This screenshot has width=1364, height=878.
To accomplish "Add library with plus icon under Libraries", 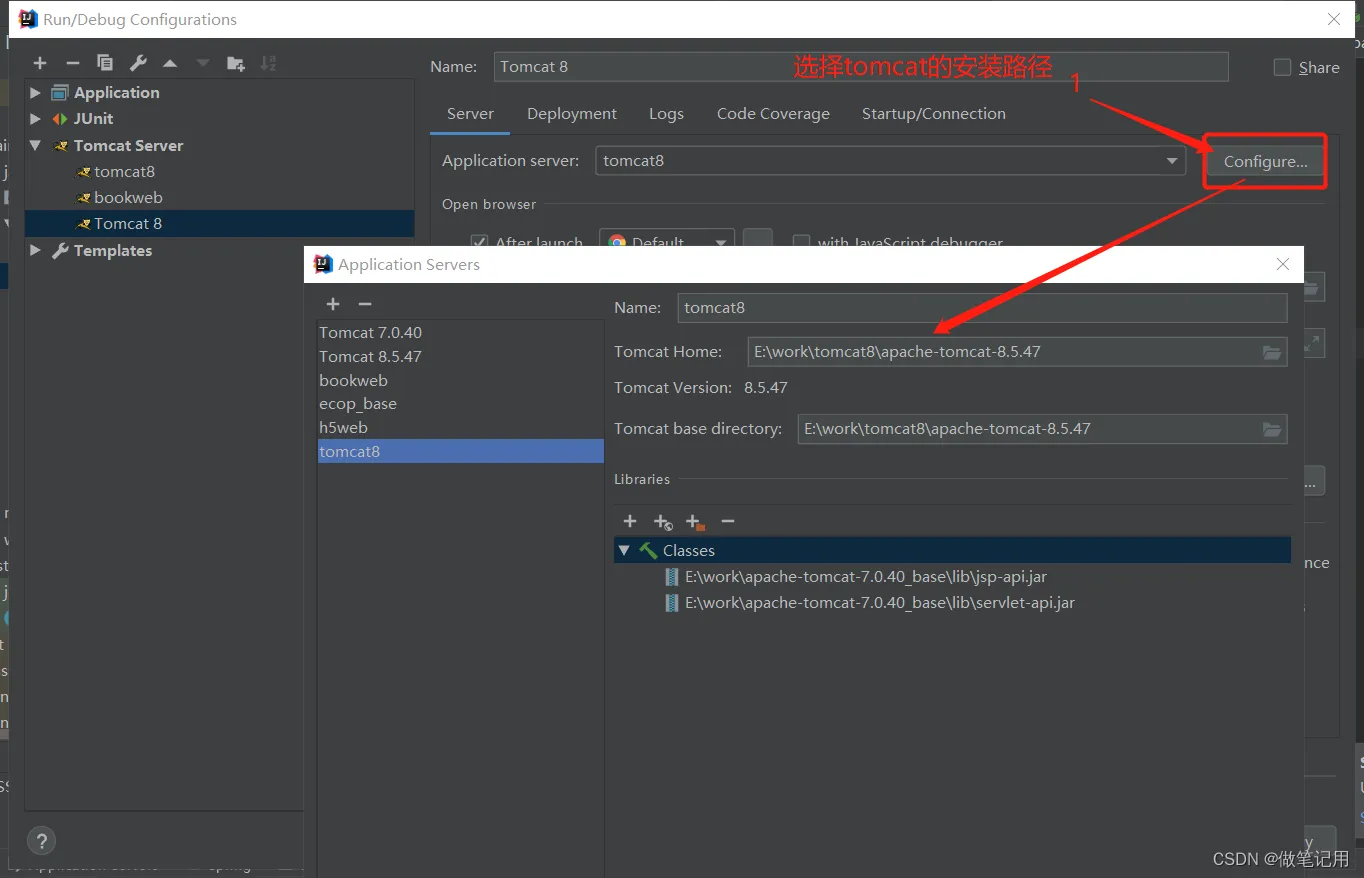I will tap(630, 521).
